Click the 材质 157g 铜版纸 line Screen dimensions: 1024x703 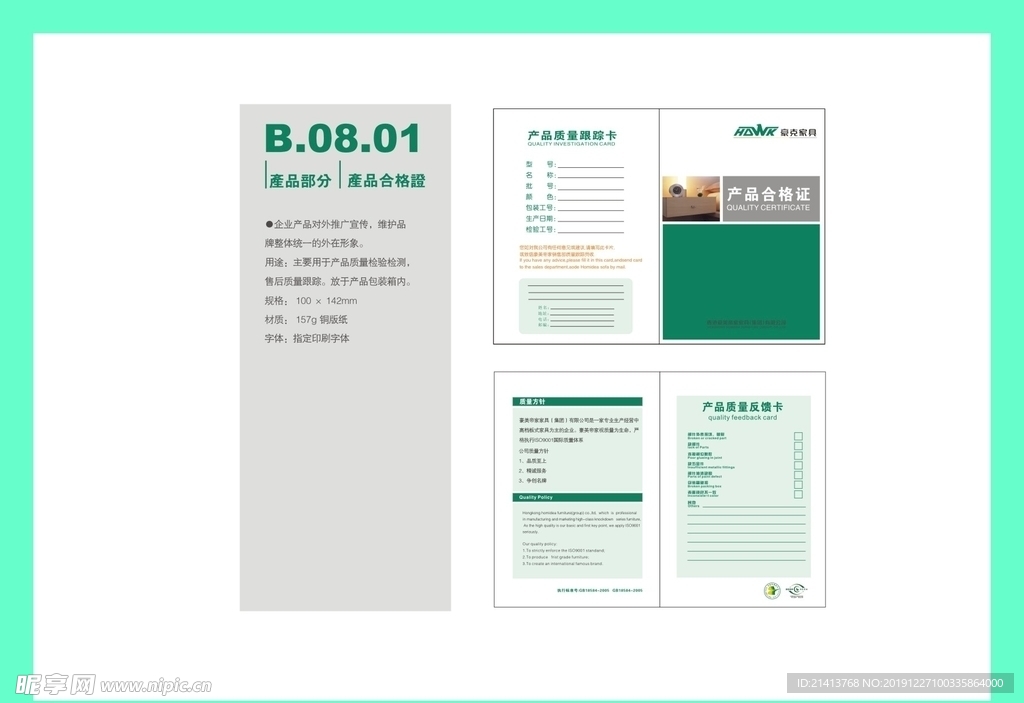click(x=306, y=319)
